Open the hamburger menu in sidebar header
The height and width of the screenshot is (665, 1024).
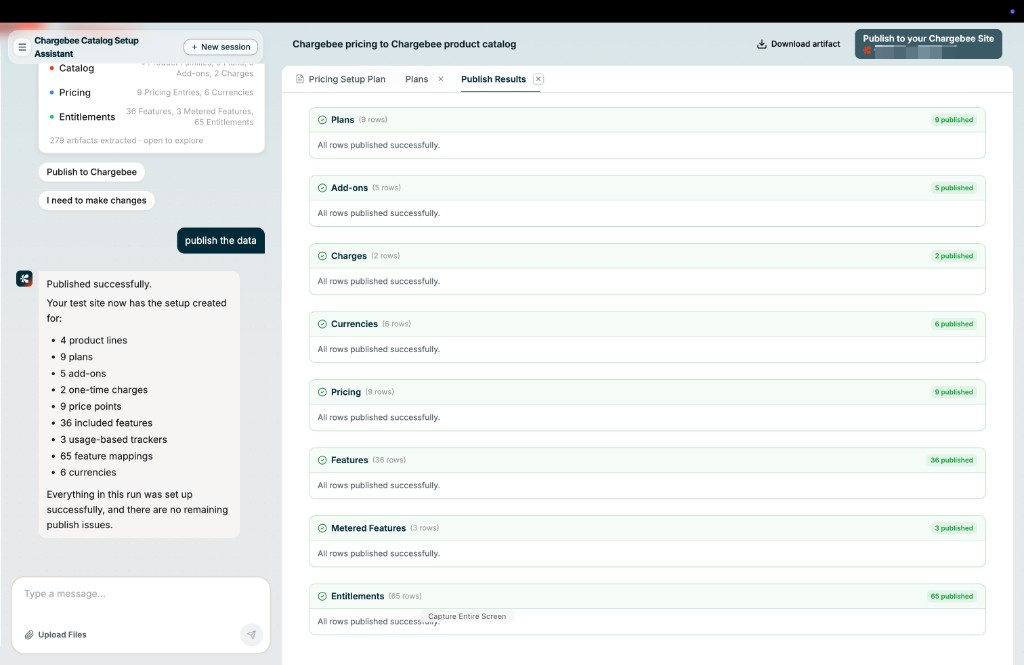click(x=22, y=47)
